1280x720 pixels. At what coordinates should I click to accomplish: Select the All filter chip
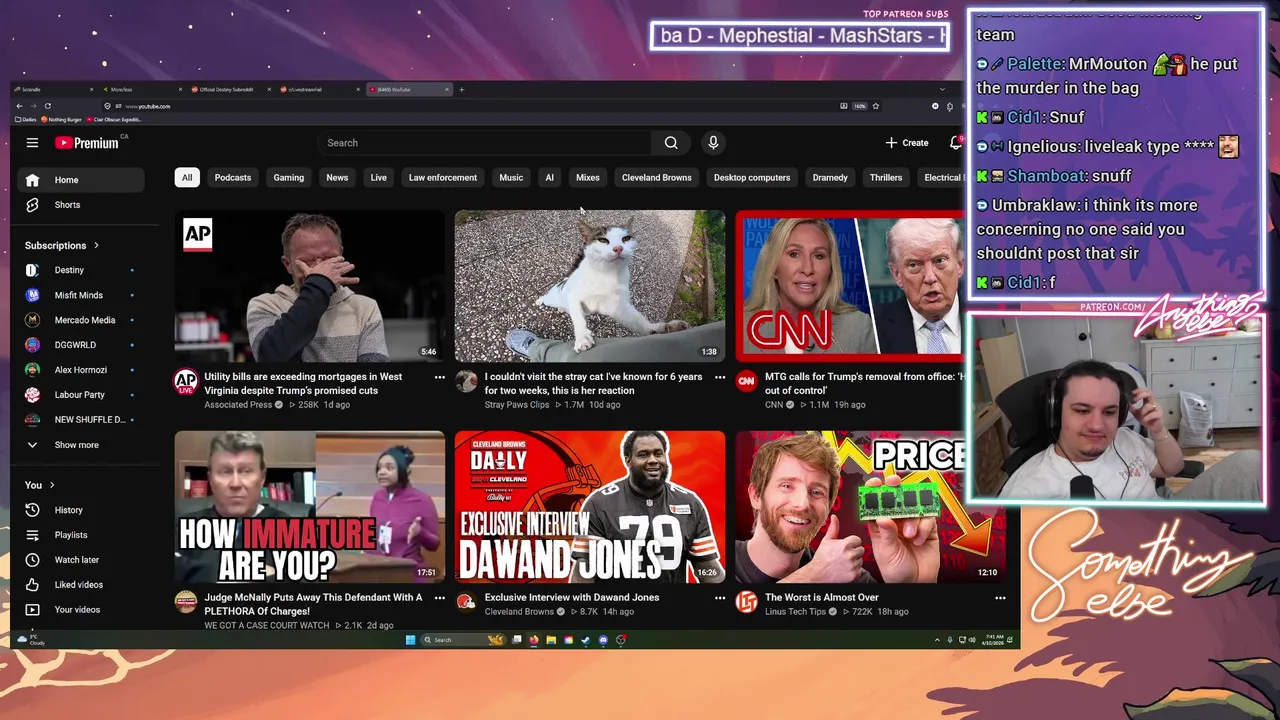pos(186,178)
